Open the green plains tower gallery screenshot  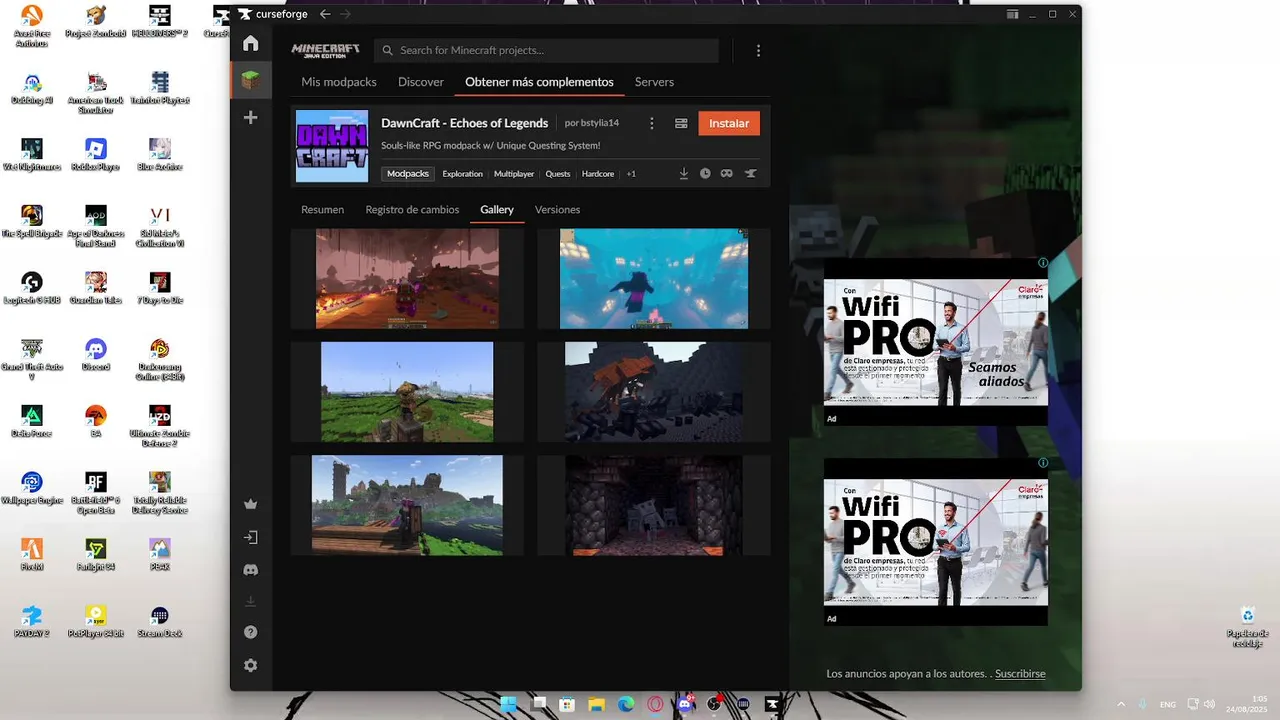pyautogui.click(x=407, y=392)
